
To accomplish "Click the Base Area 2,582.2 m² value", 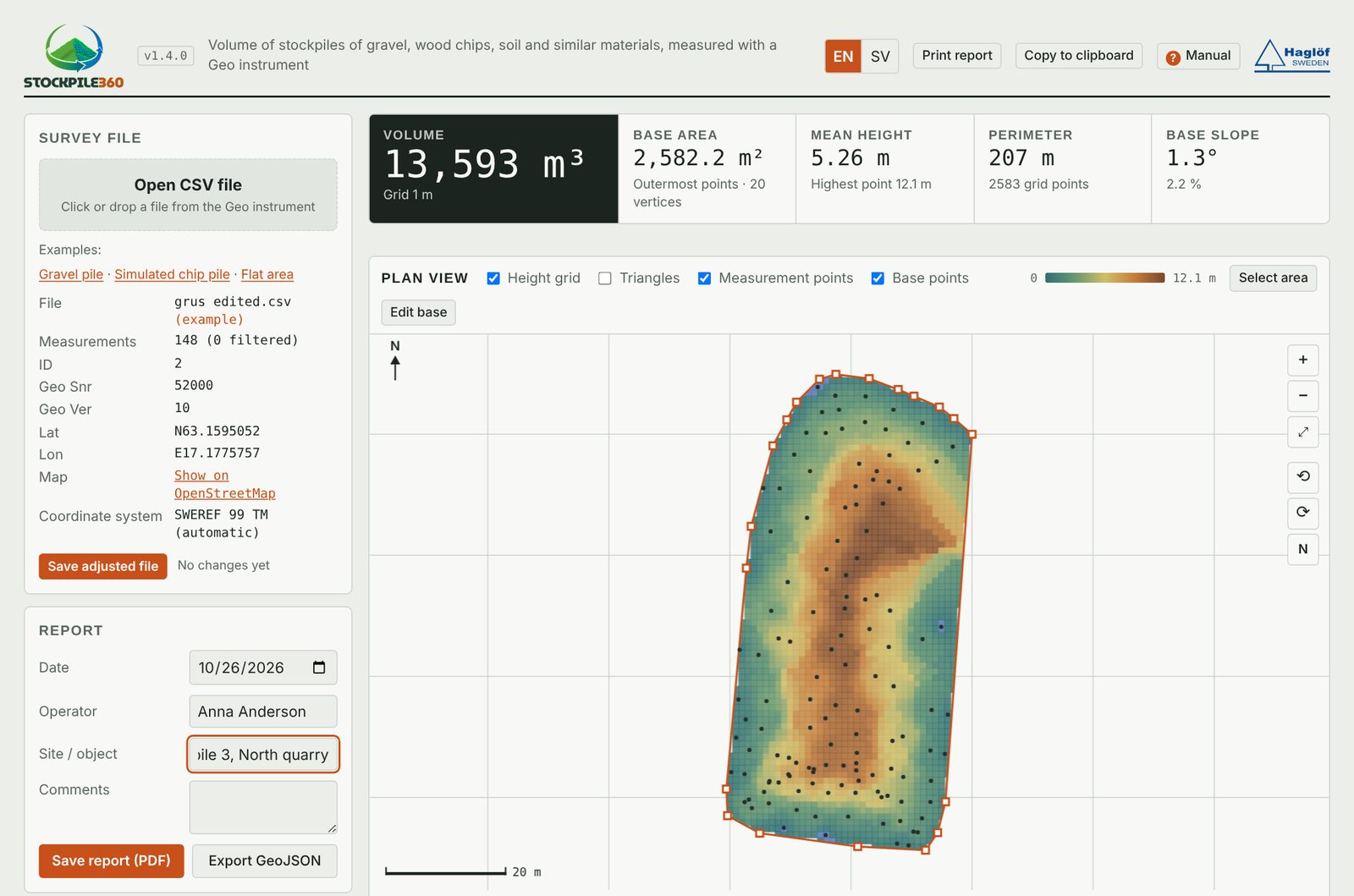I will click(x=698, y=158).
